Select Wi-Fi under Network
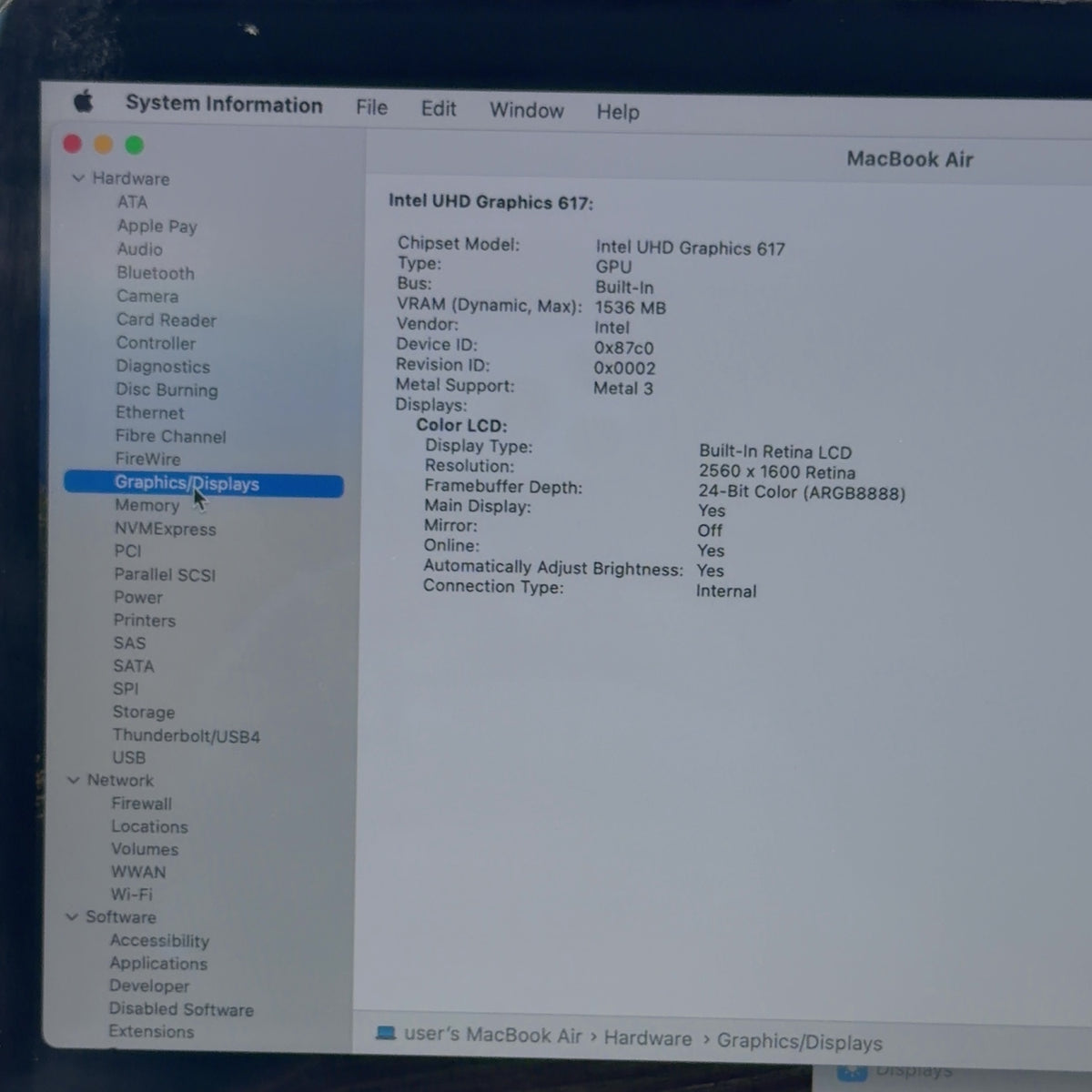1092x1092 pixels. tap(132, 894)
